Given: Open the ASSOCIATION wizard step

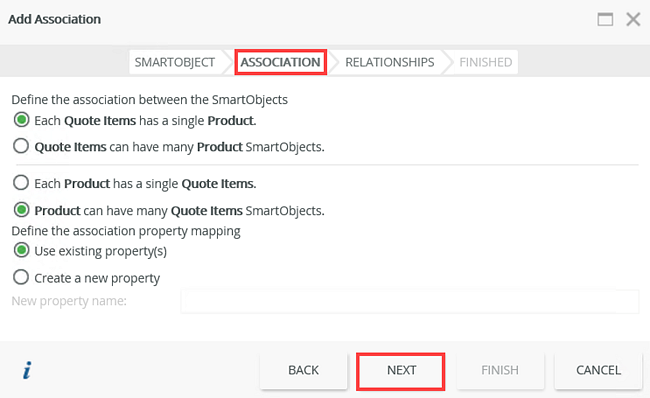Looking at the screenshot, I should [x=281, y=62].
